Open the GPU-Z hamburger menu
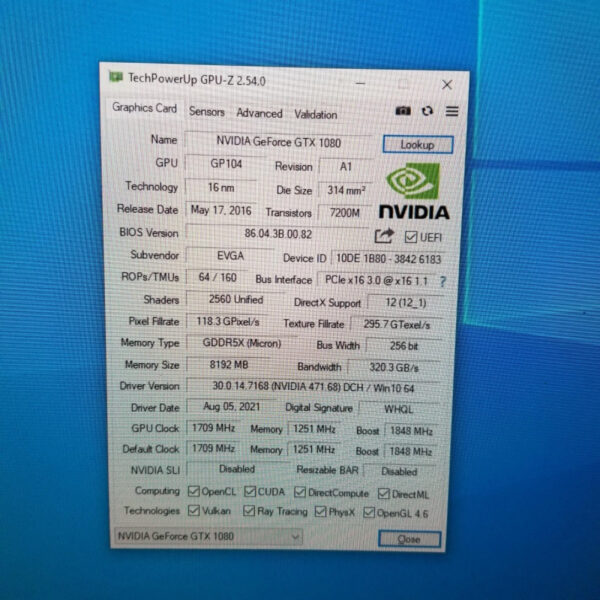 [x=452, y=111]
